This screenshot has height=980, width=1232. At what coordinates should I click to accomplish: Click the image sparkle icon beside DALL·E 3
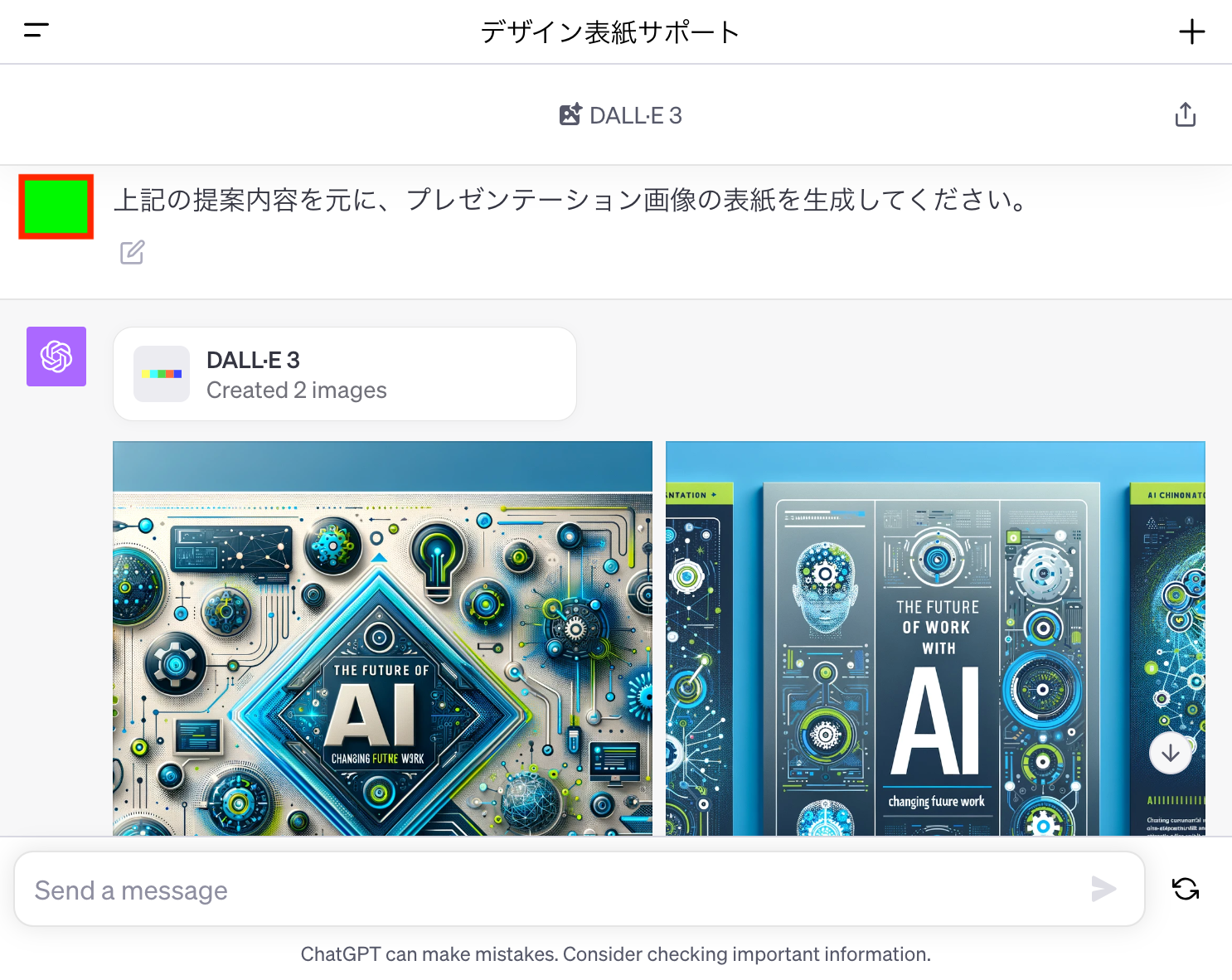[570, 114]
